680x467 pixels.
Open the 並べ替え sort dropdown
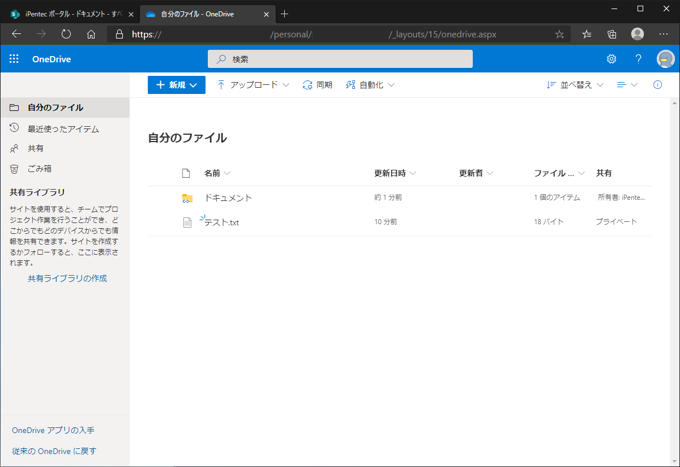click(x=575, y=85)
